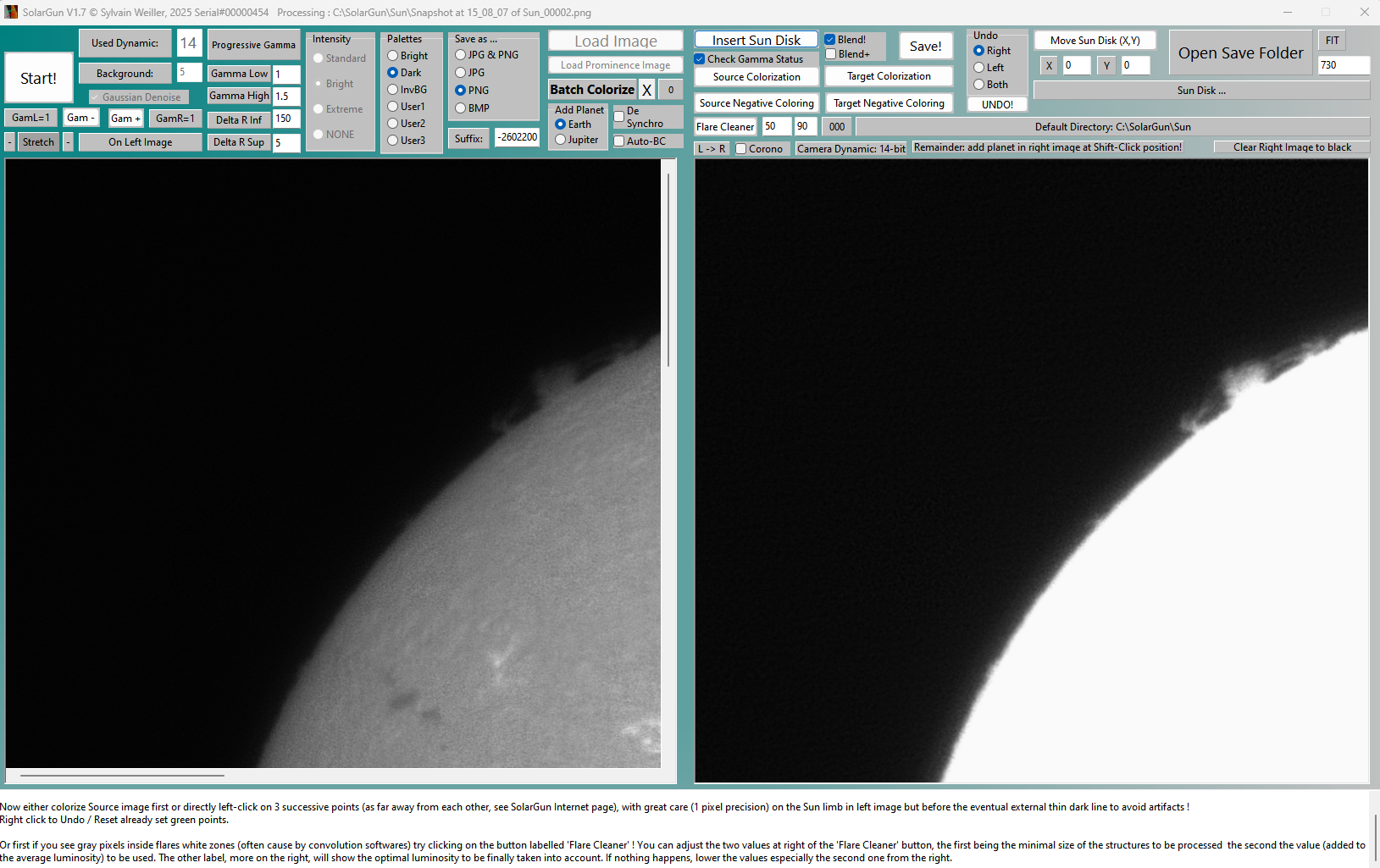1380x868 pixels.
Task: Click the Y offset input field
Action: point(1135,65)
